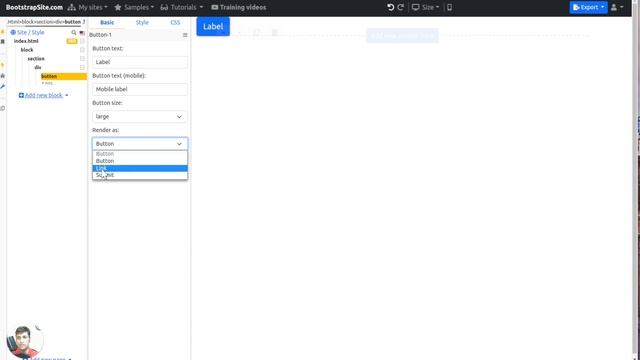Select Link option in Render as list
The image size is (640, 360).
pos(140,168)
